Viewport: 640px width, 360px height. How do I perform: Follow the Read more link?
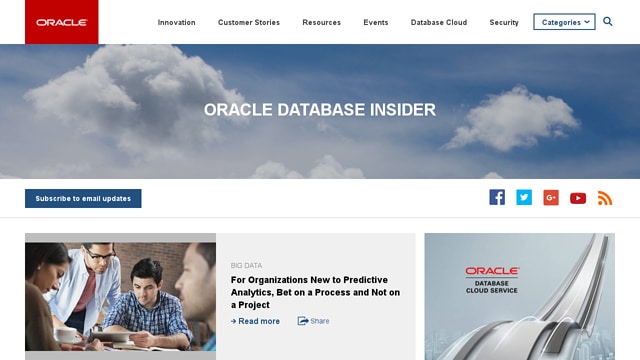(x=256, y=321)
